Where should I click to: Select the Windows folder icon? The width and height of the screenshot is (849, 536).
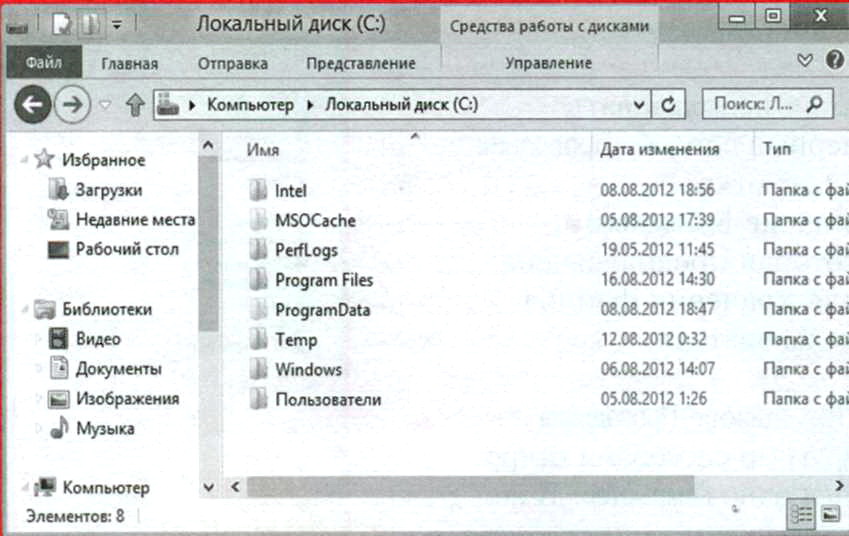[258, 369]
